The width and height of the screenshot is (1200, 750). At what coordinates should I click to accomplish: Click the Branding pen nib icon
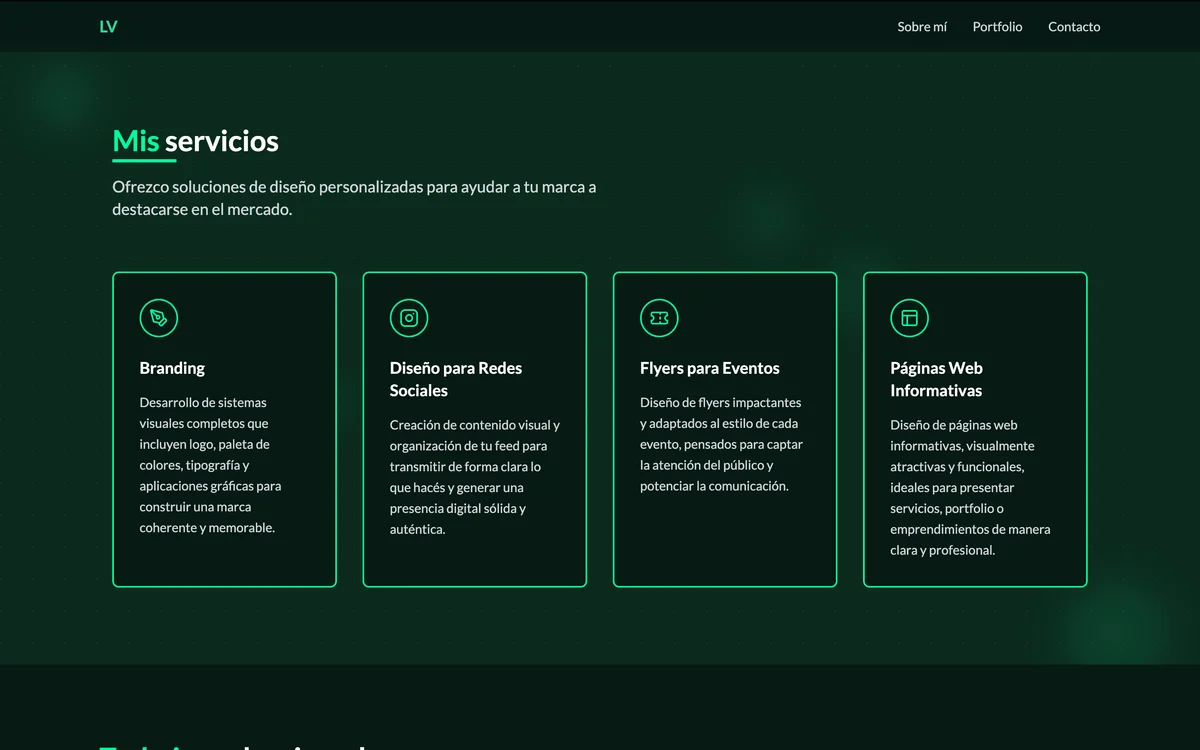coord(159,318)
